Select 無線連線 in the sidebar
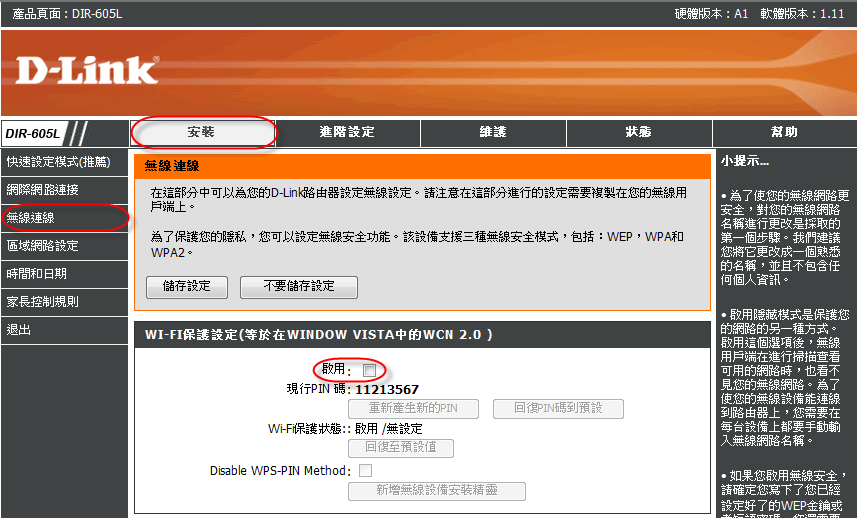 pyautogui.click(x=64, y=218)
